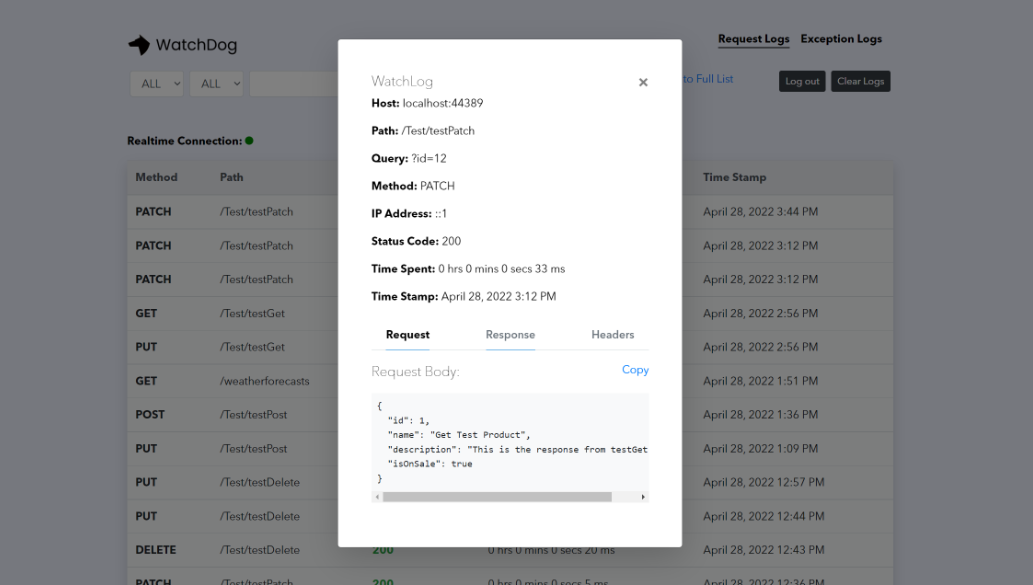This screenshot has width=1033, height=585.
Task: Switch to the Response tab in dialog
Action: coord(510,335)
